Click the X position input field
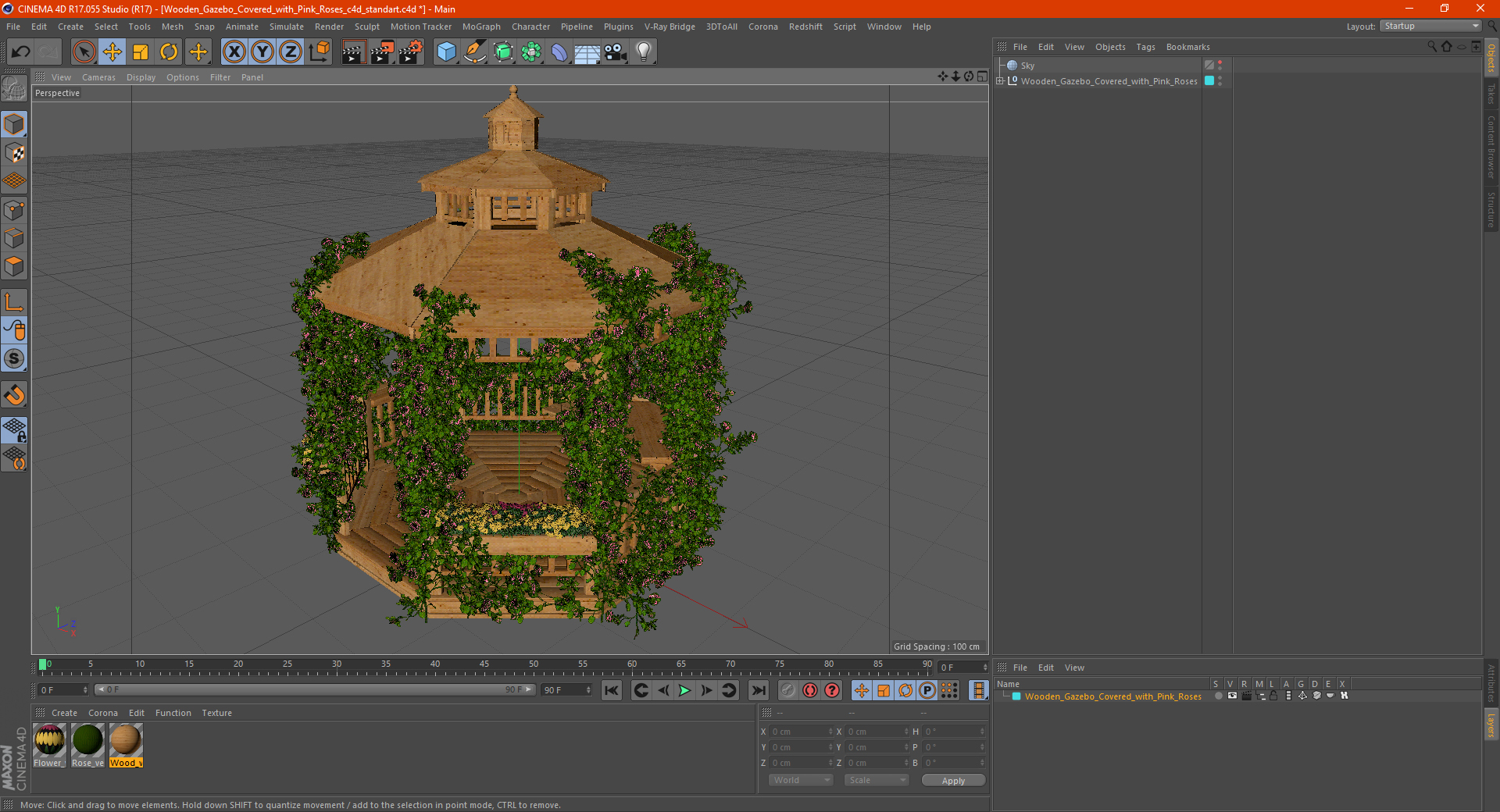 pyautogui.click(x=802, y=732)
